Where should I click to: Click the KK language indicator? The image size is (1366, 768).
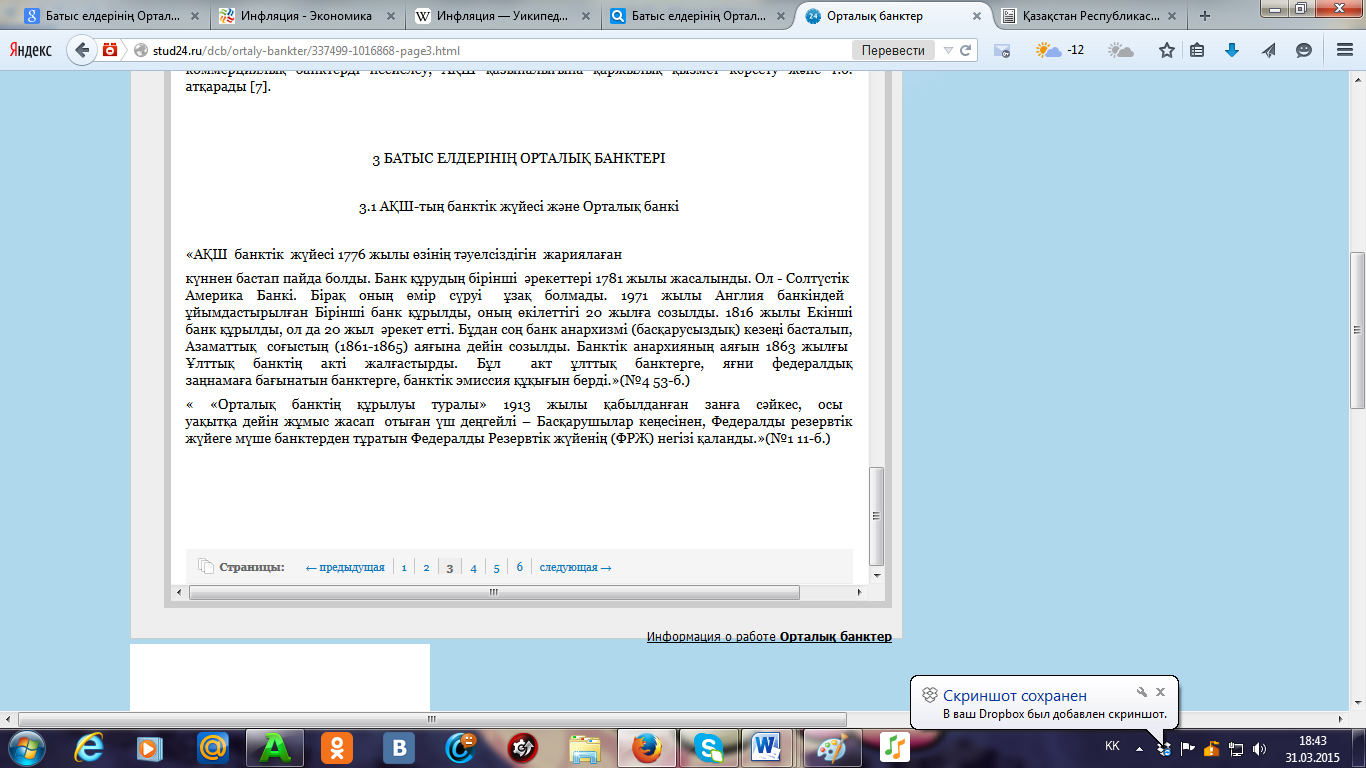(x=1112, y=747)
